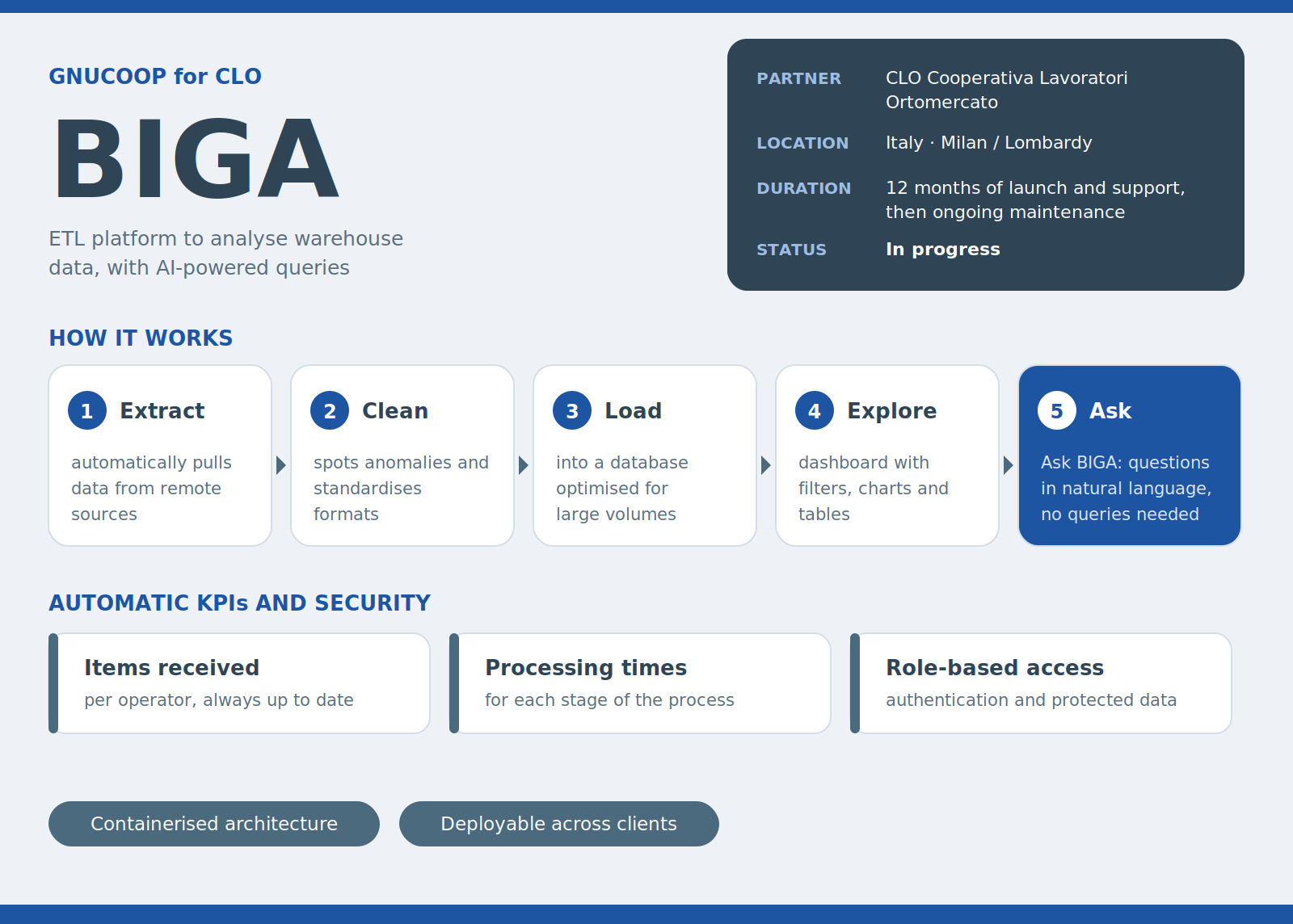The width and height of the screenshot is (1293, 924).
Task: Click the step 2 number circle for Clean
Action: (x=330, y=410)
